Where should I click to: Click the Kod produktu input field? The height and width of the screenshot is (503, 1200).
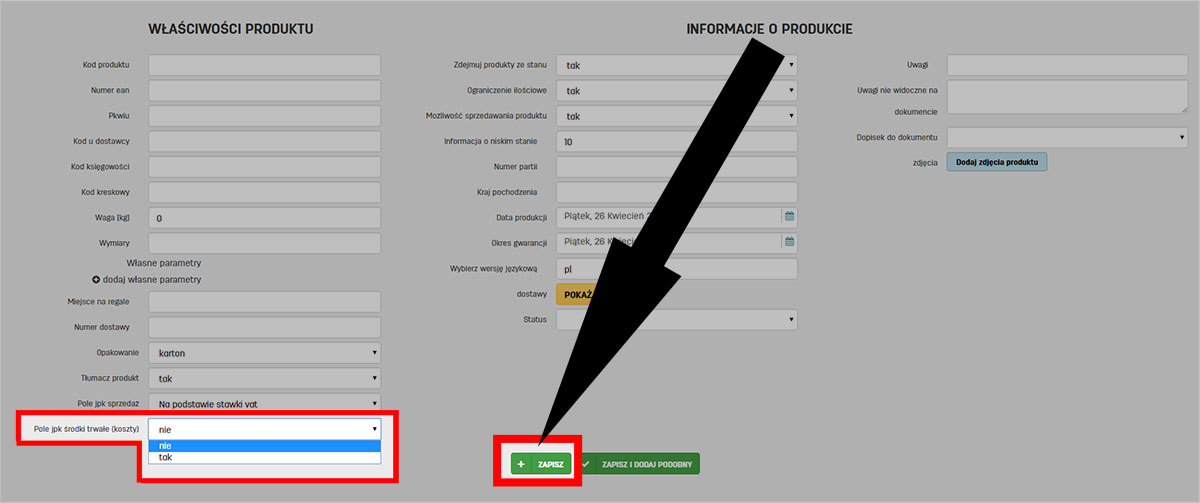(x=264, y=65)
